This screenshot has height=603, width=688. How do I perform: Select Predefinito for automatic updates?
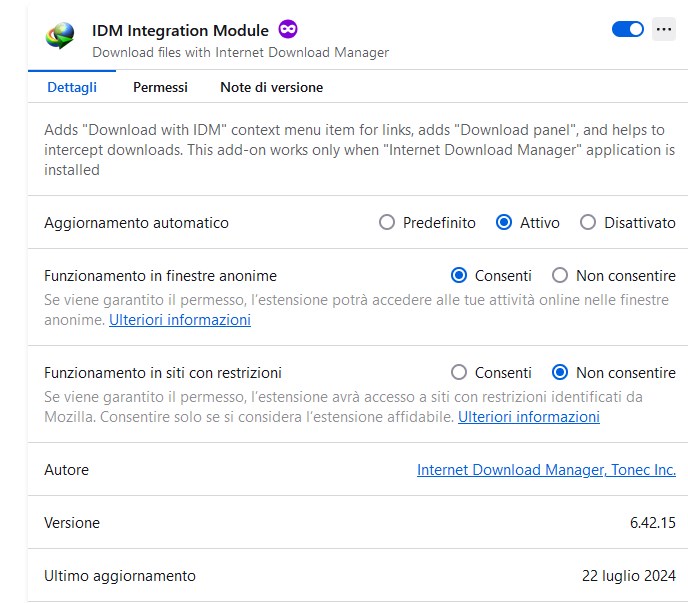(x=388, y=223)
